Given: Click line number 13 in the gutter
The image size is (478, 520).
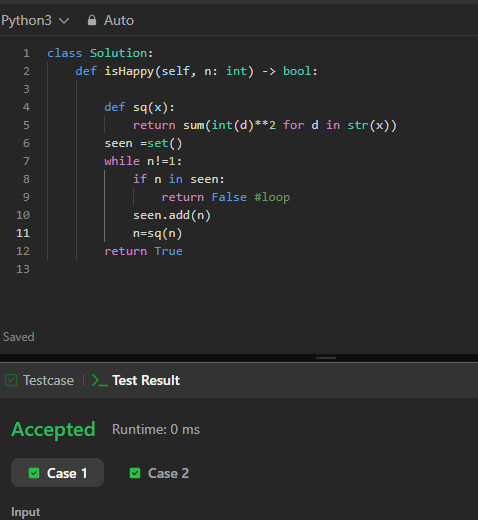Looking at the screenshot, I should (x=23, y=269).
